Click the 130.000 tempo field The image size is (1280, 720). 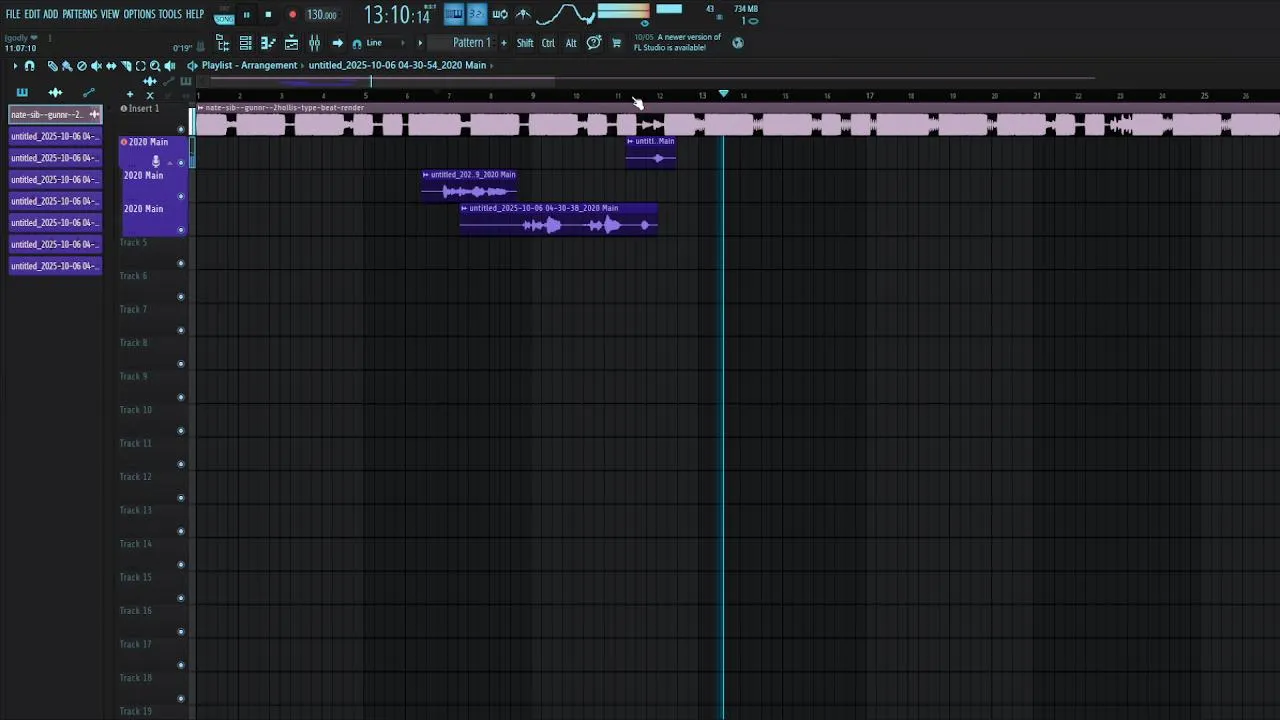tap(321, 15)
